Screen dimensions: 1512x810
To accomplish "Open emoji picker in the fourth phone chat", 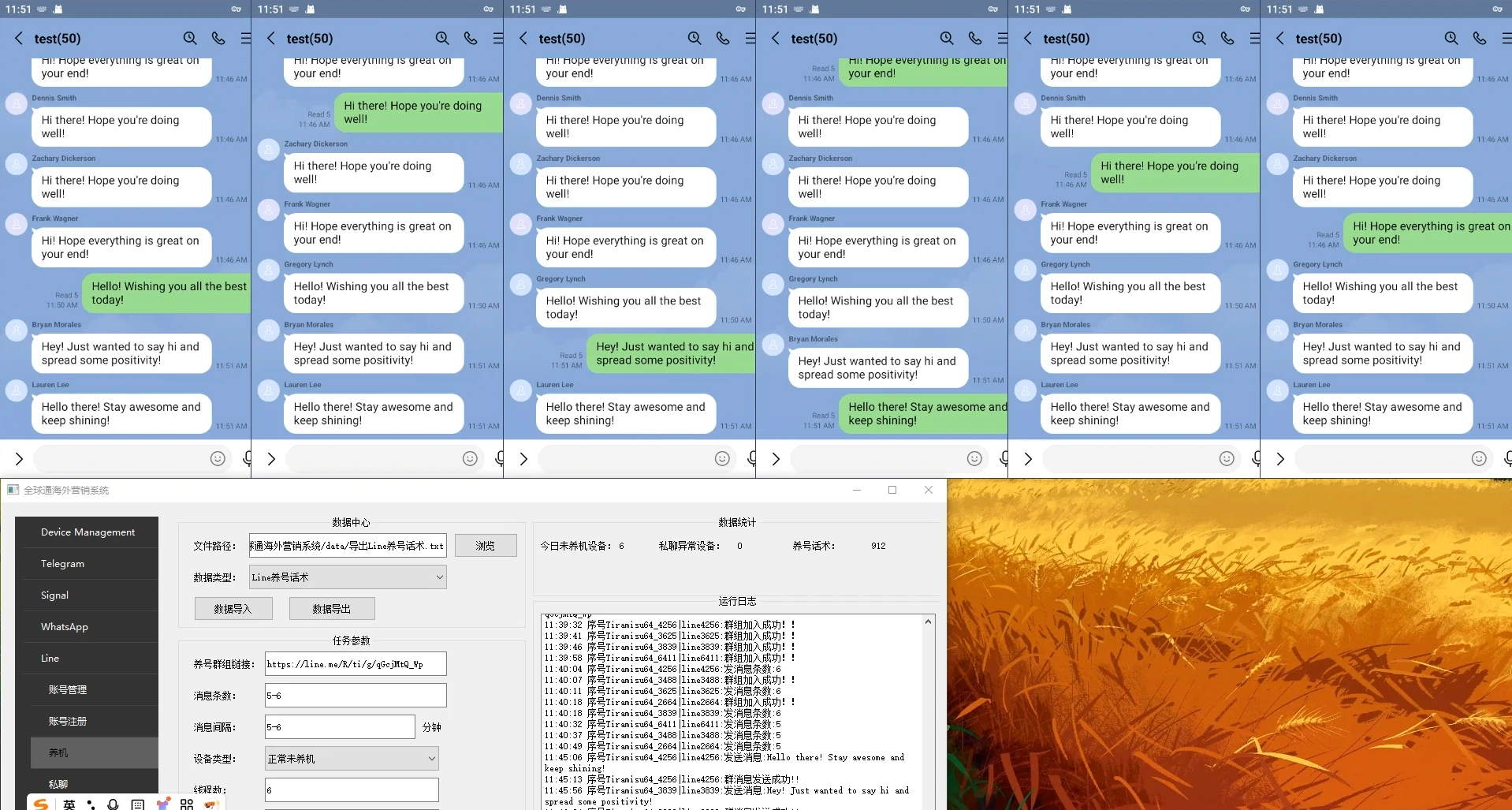I will [x=974, y=458].
